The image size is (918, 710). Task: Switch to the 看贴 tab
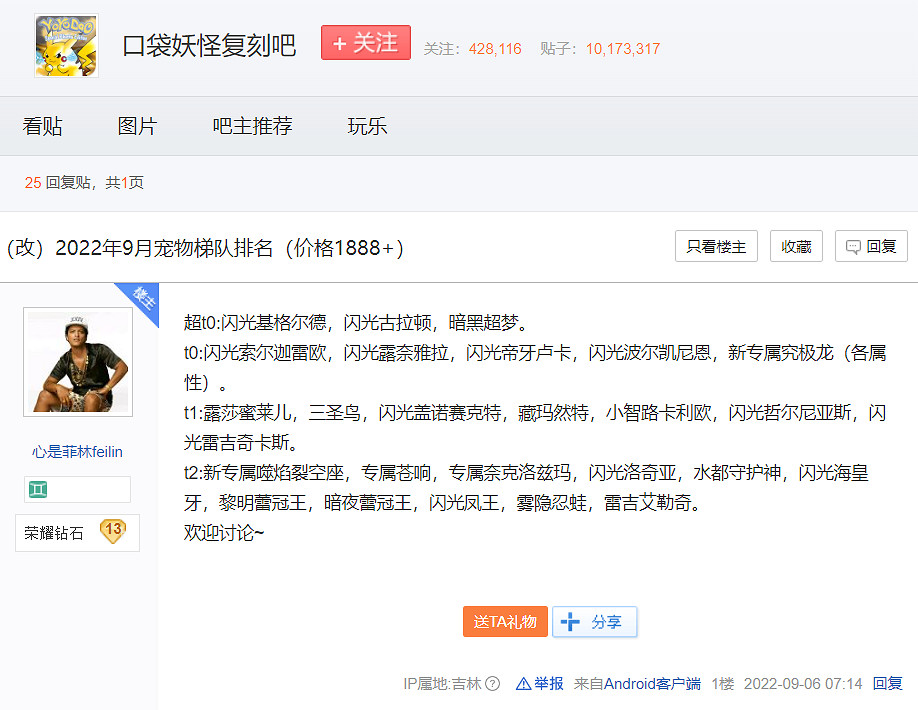(x=43, y=126)
